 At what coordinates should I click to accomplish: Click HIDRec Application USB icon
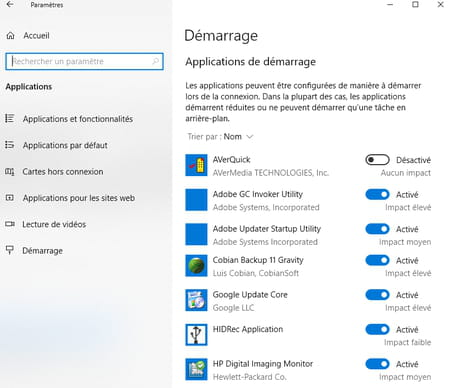(x=196, y=335)
